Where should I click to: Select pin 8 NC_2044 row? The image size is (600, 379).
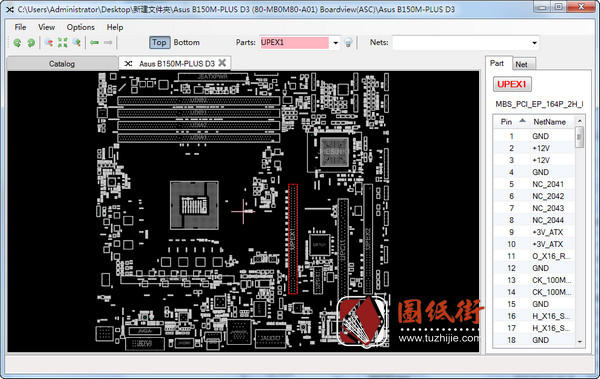tap(534, 220)
